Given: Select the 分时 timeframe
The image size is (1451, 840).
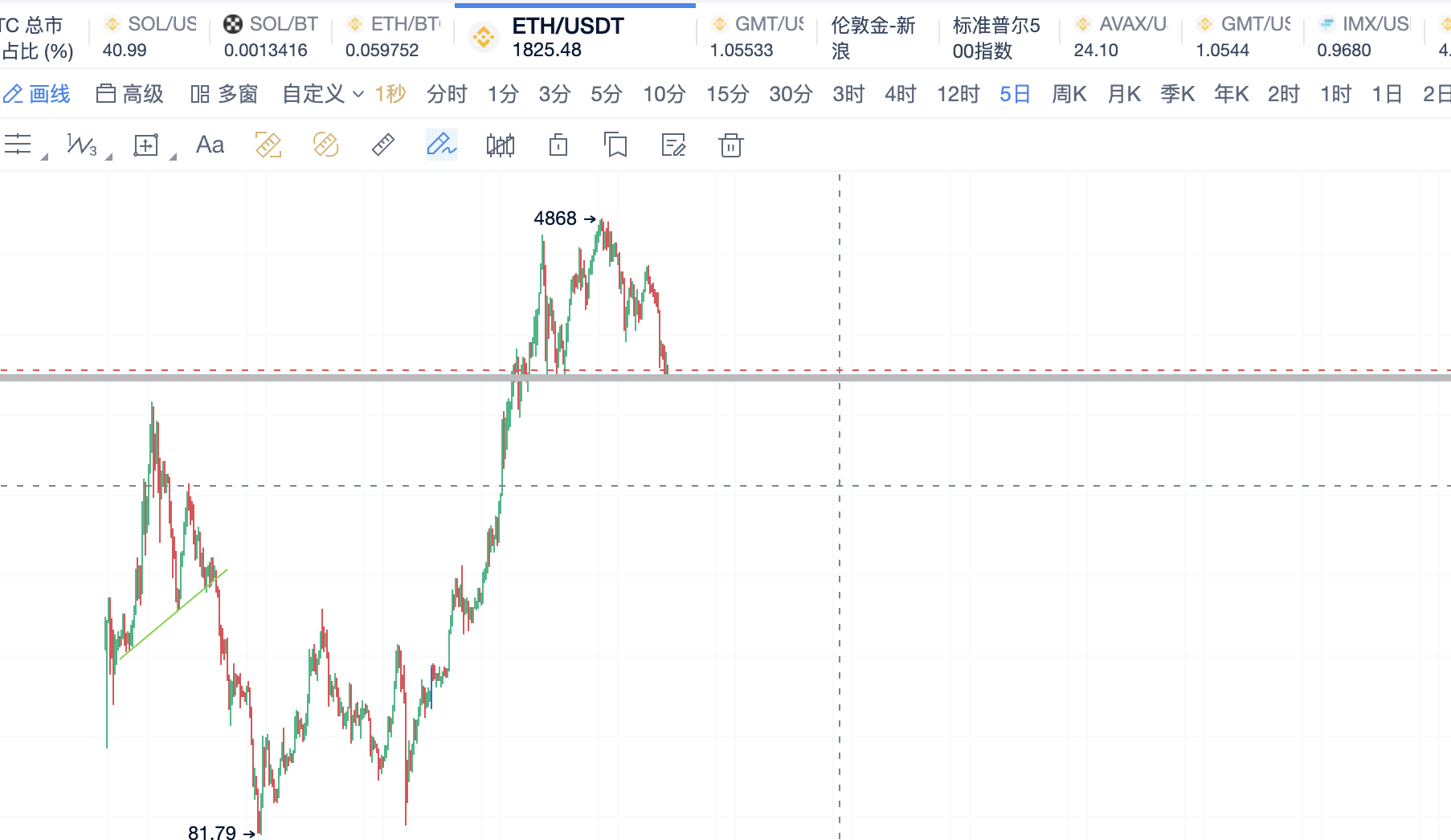Looking at the screenshot, I should 447,94.
